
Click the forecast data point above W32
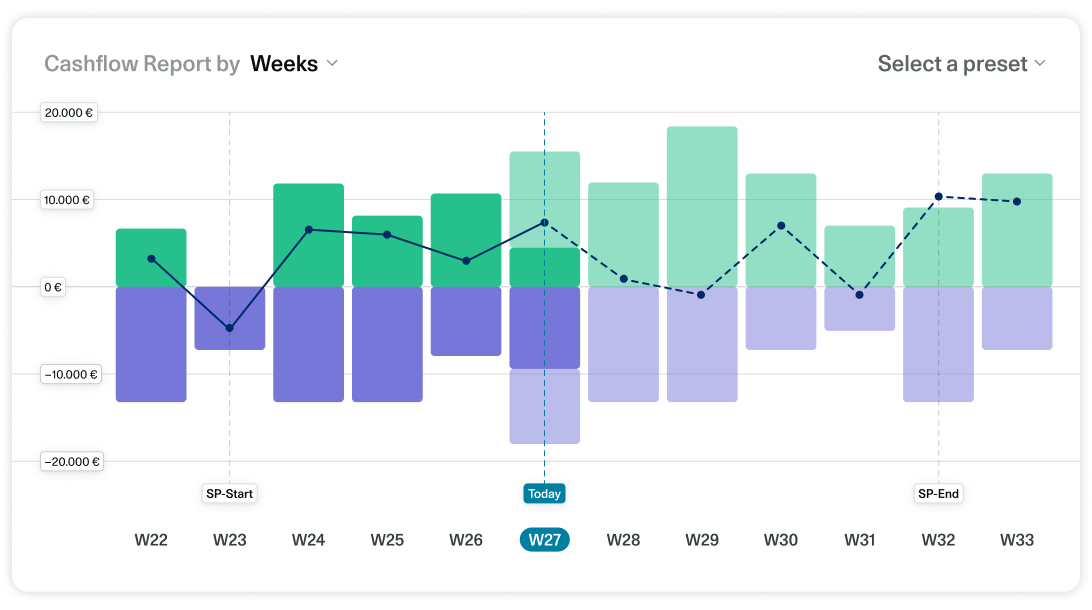point(938,196)
